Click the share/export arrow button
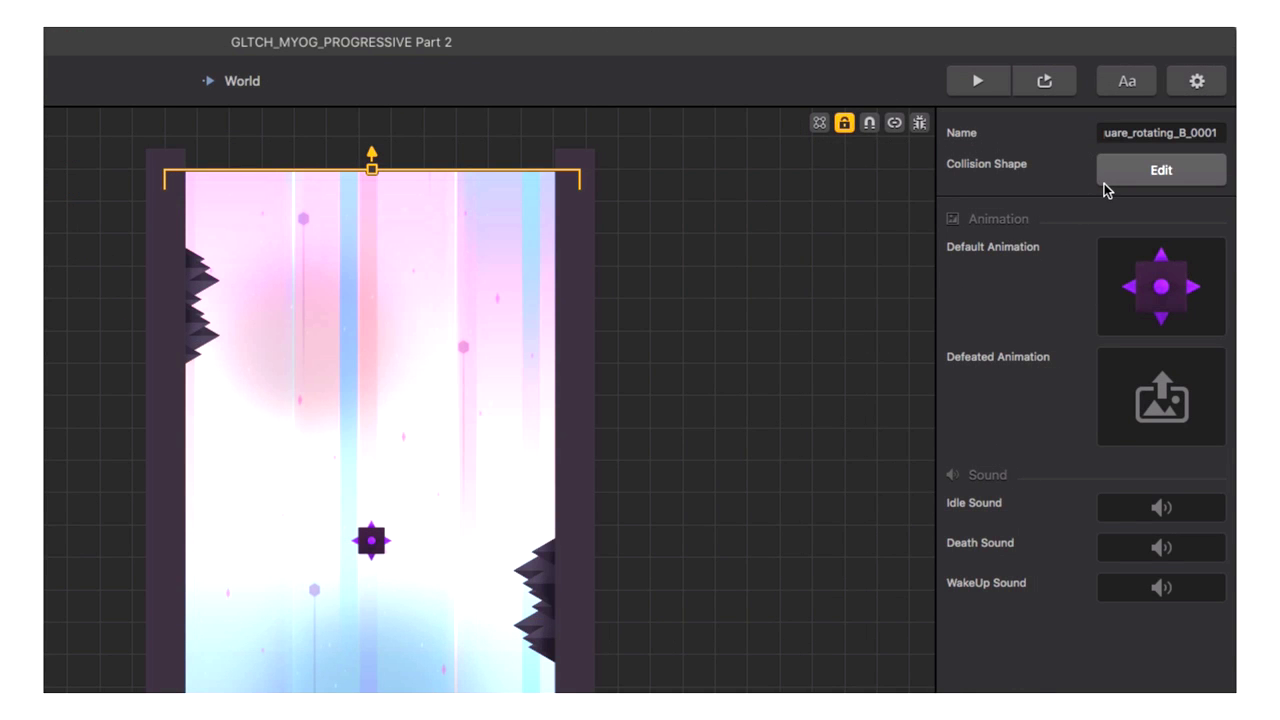The height and width of the screenshot is (720, 1280). [x=1044, y=81]
